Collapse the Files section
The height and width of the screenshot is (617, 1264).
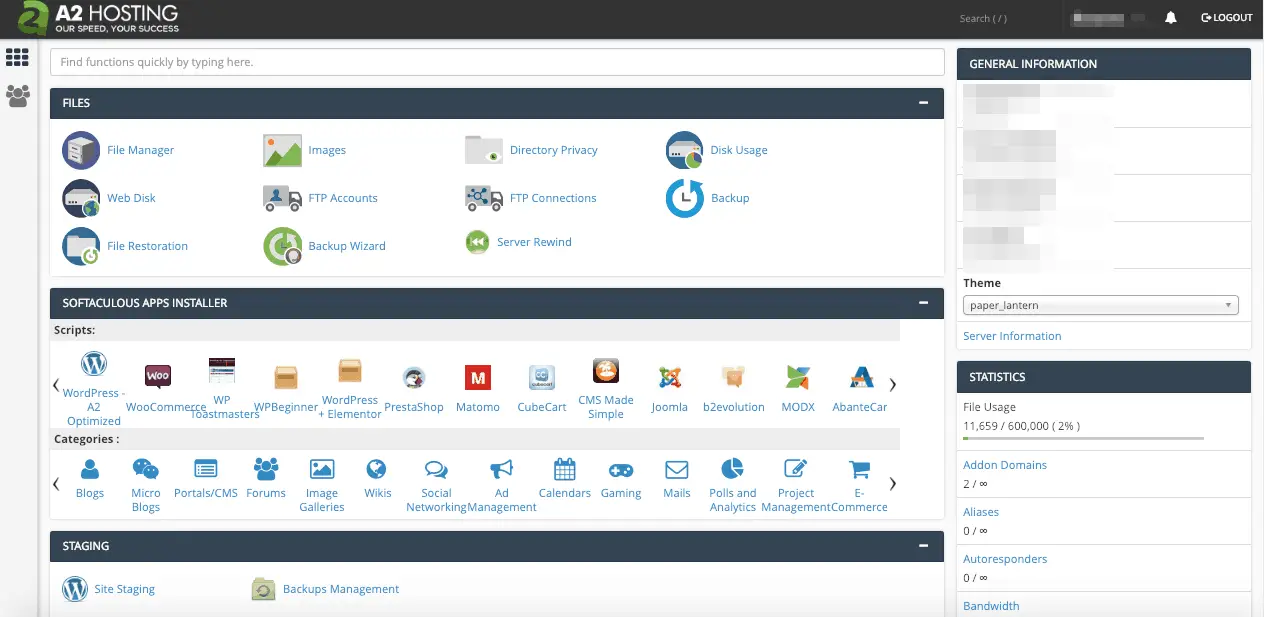click(925, 103)
